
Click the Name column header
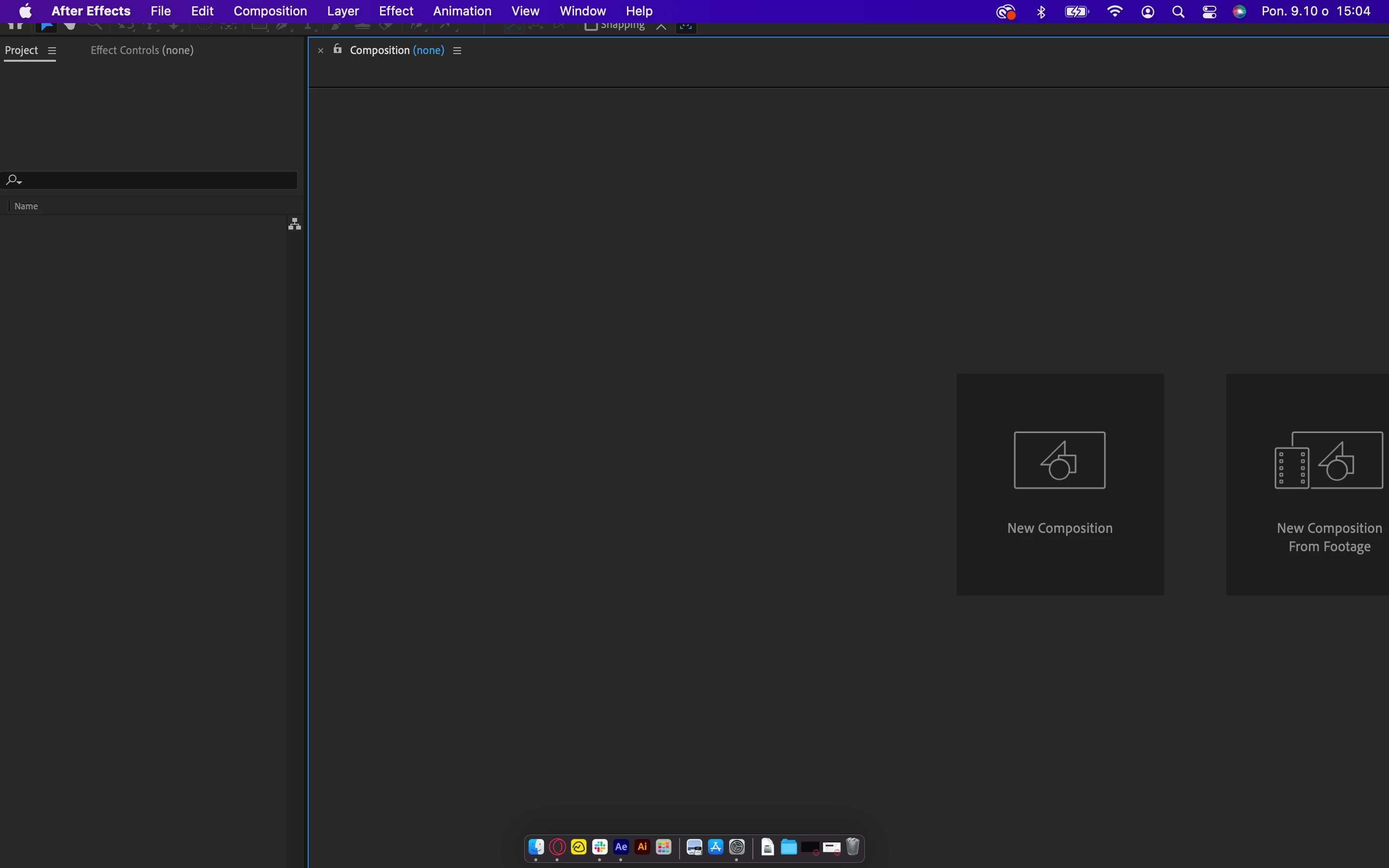click(x=27, y=206)
